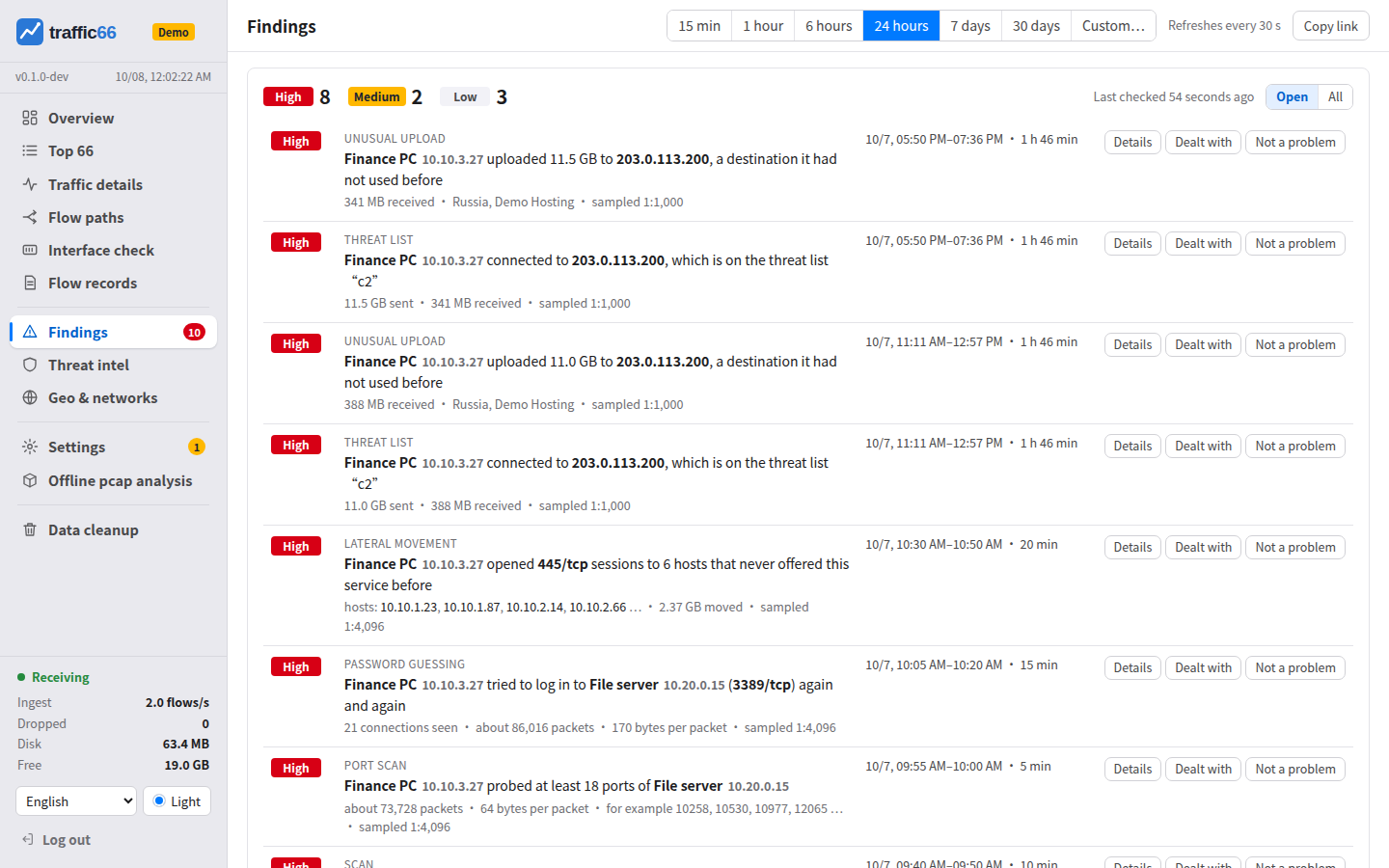
Task: Click the Medium severity count badge
Action: coord(376,96)
